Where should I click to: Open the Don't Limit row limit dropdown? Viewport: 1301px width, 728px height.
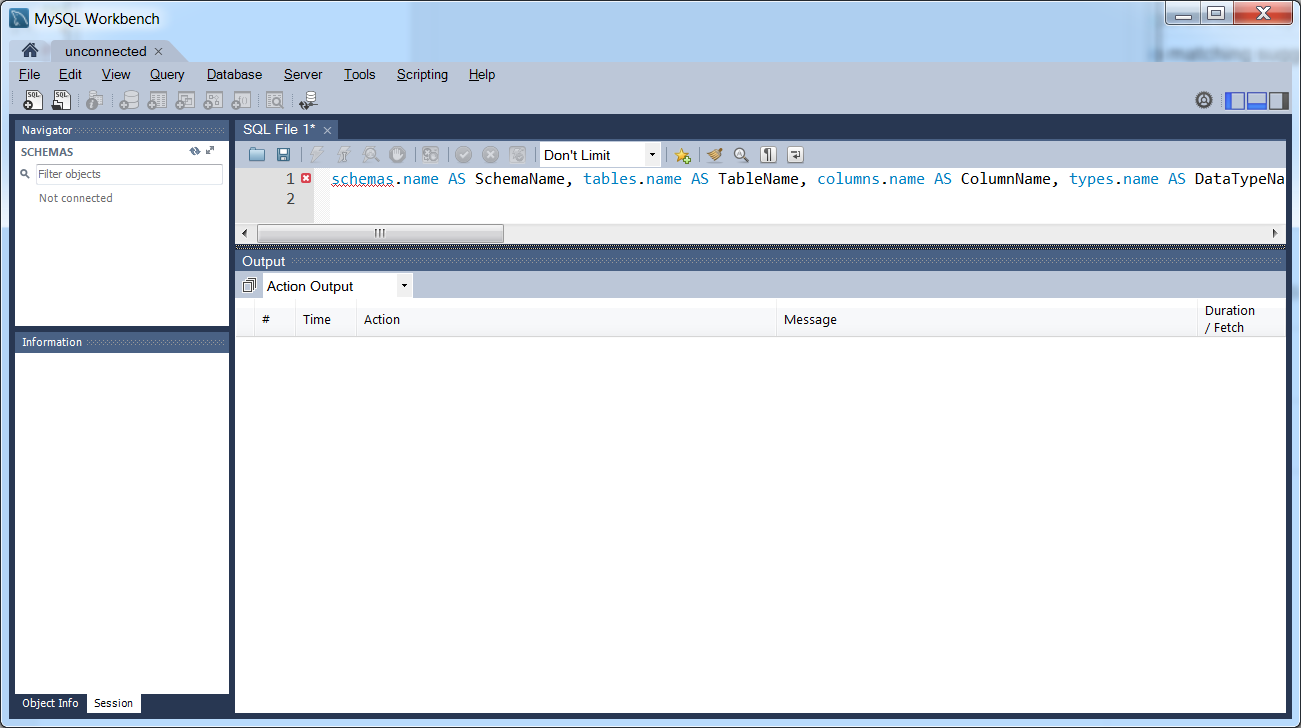[x=650, y=155]
